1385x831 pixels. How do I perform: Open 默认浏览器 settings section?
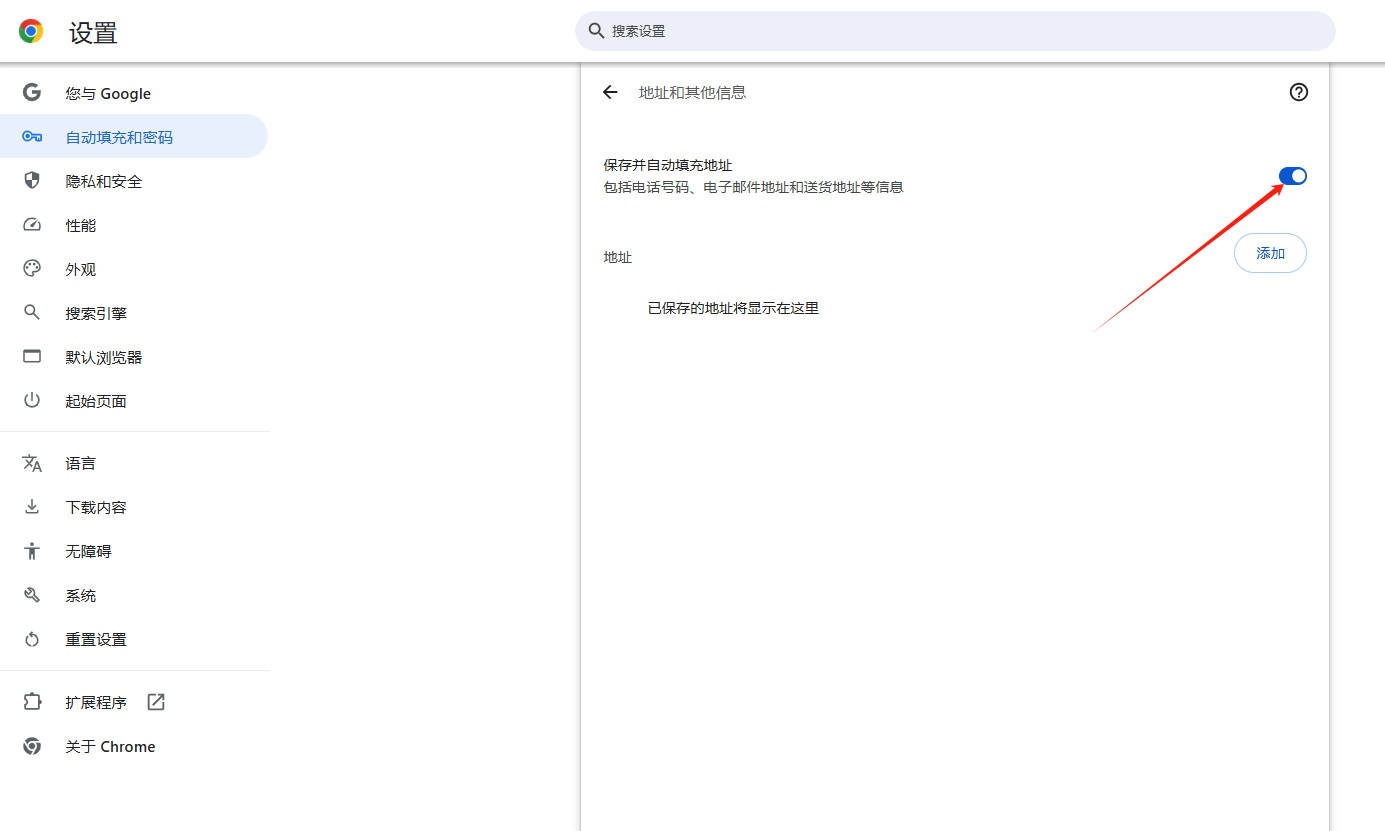pos(134,357)
